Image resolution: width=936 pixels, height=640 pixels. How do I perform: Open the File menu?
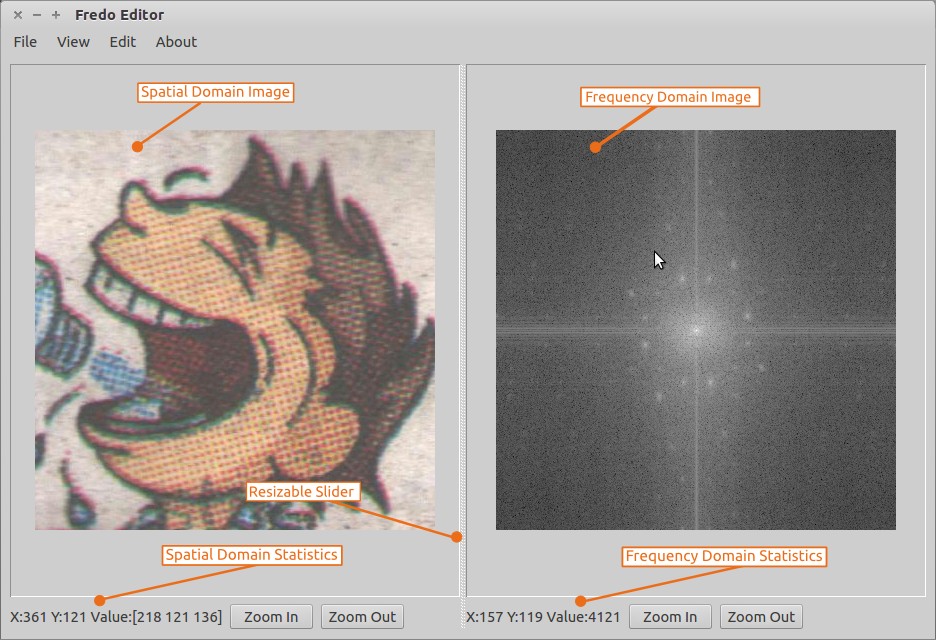point(24,42)
